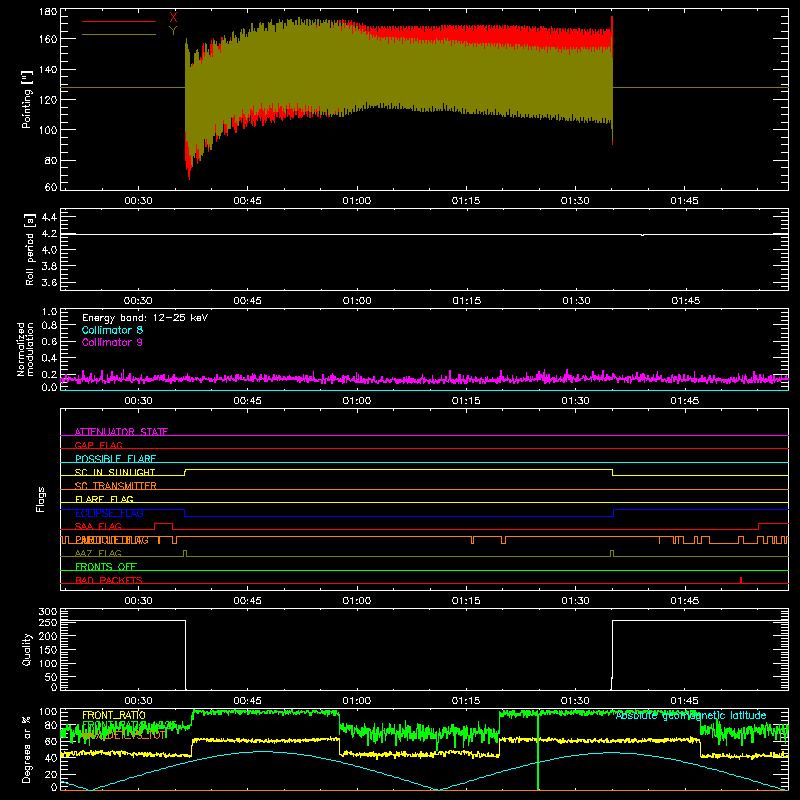The height and width of the screenshot is (800, 800).
Task: Click the '4.2' Roll period axis value
Action: pos(48,234)
